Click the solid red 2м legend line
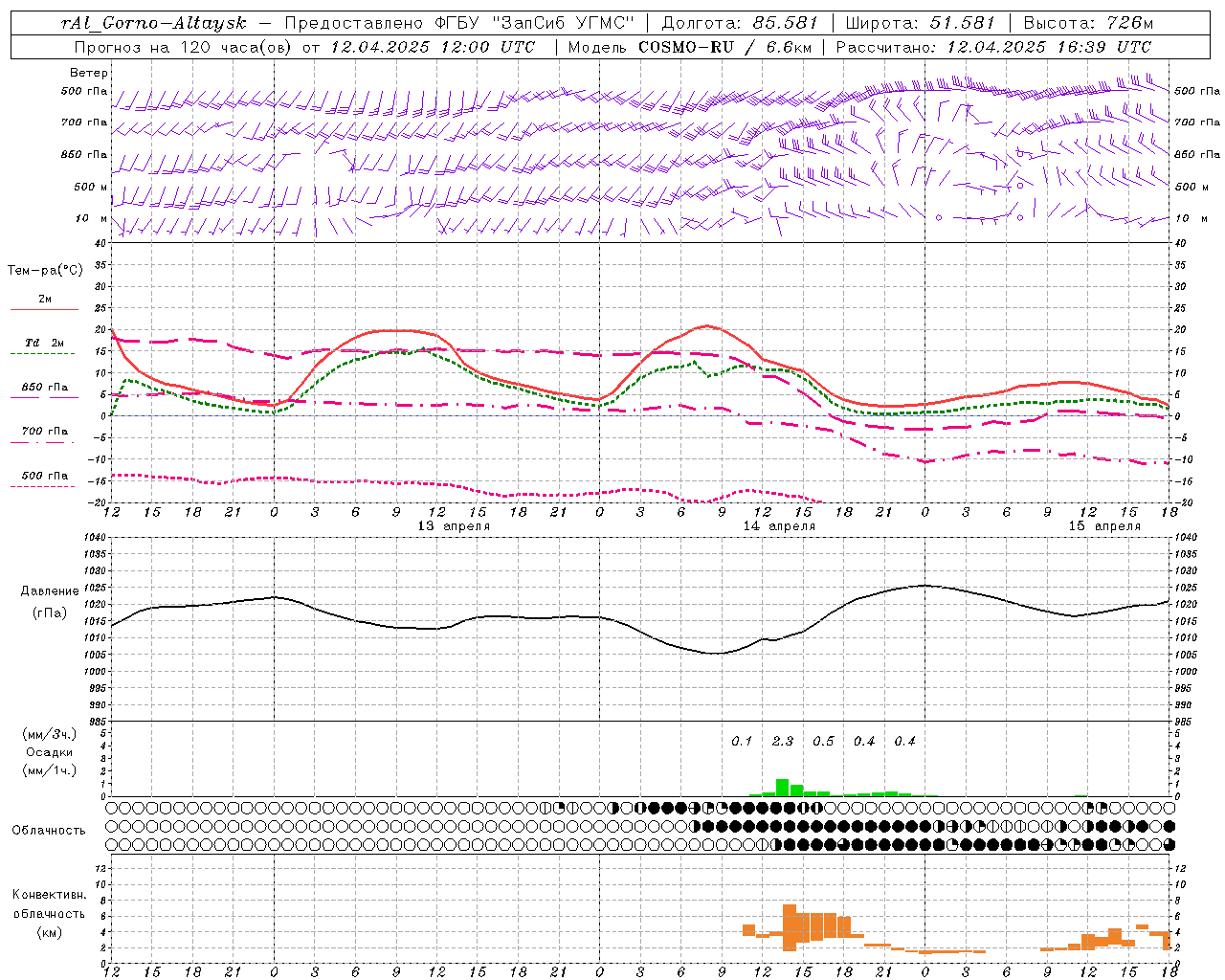The width and height of the screenshot is (1225, 980). (x=44, y=309)
